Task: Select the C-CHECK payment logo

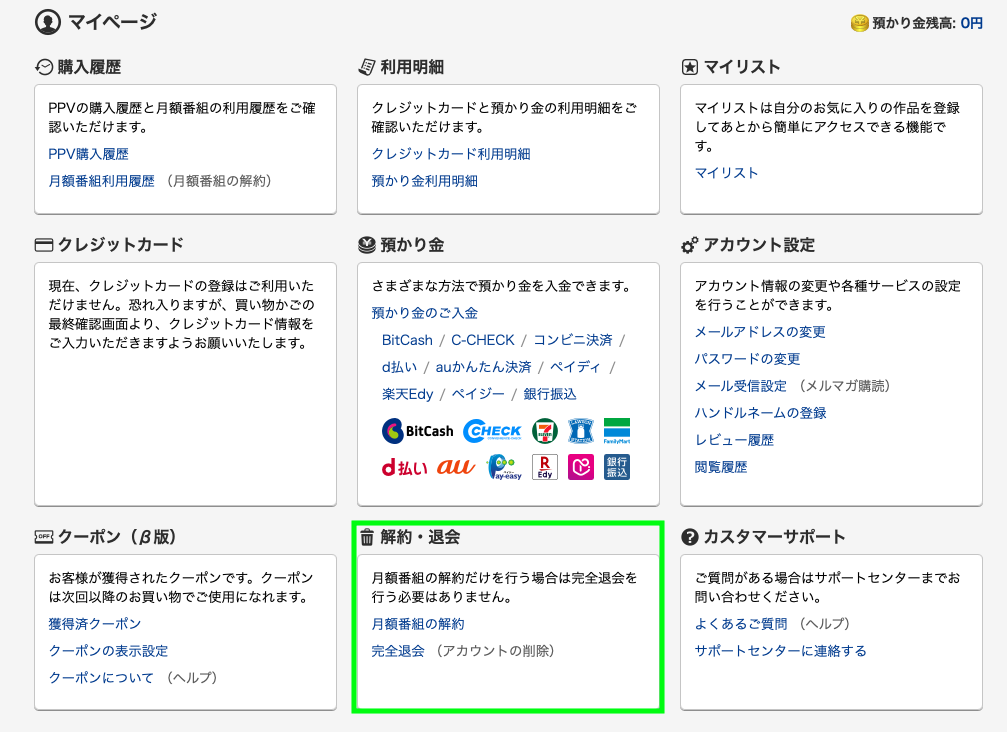Action: click(492, 431)
